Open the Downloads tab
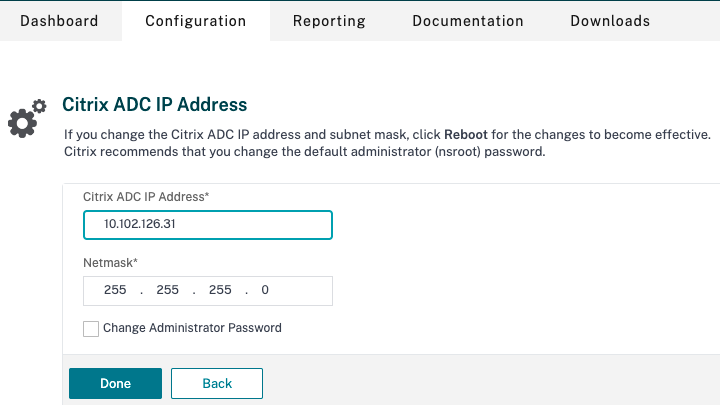720x405 pixels. [610, 21]
